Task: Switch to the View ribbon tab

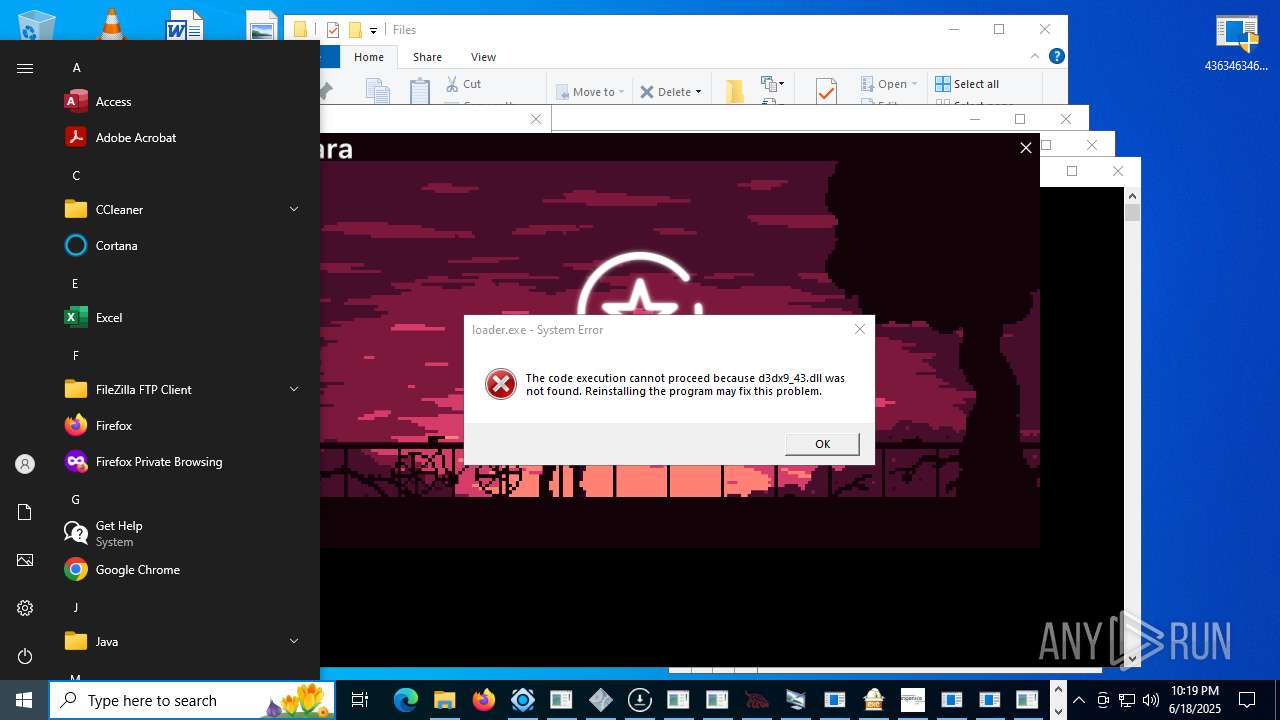Action: (x=483, y=57)
